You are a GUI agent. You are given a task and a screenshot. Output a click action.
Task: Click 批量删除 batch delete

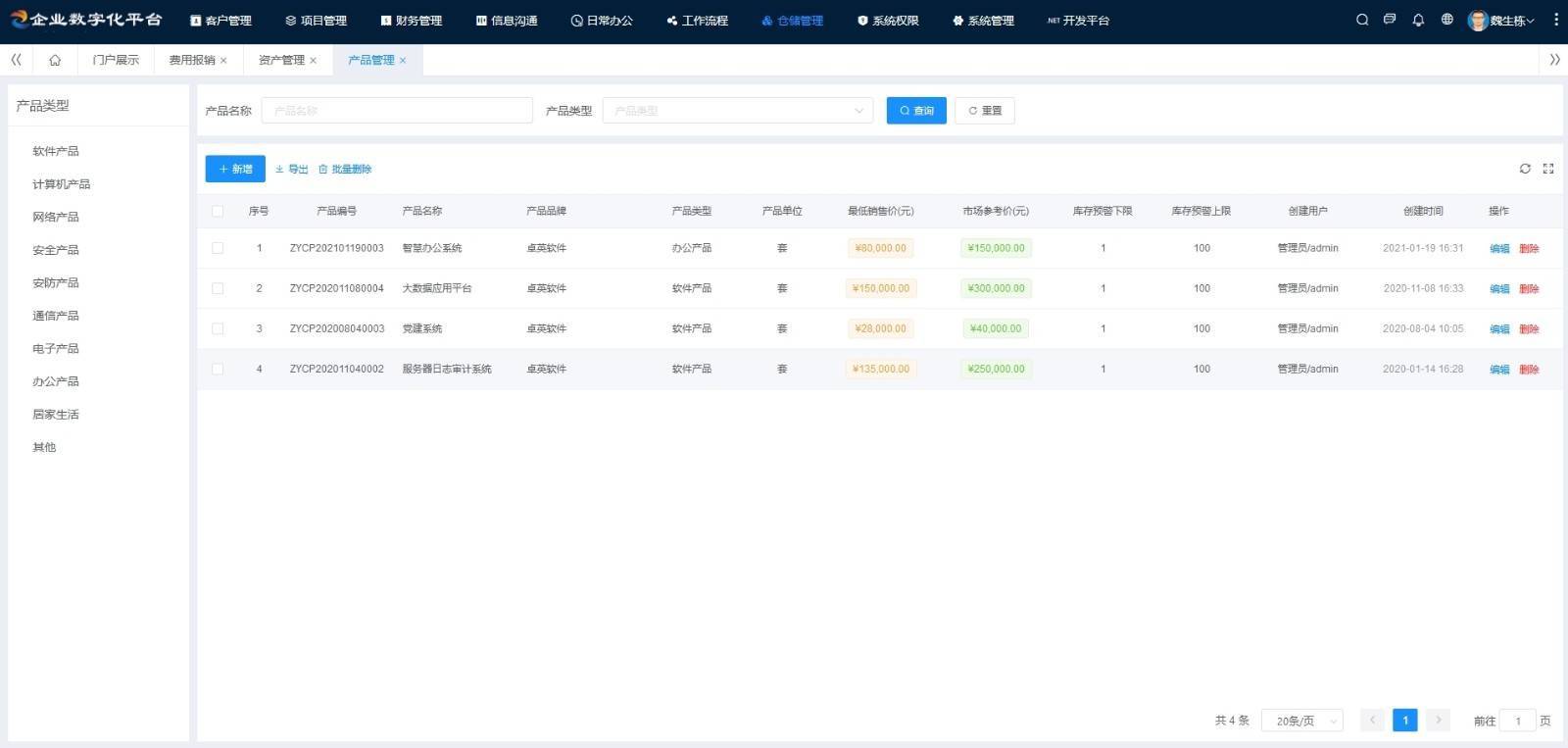[345, 169]
